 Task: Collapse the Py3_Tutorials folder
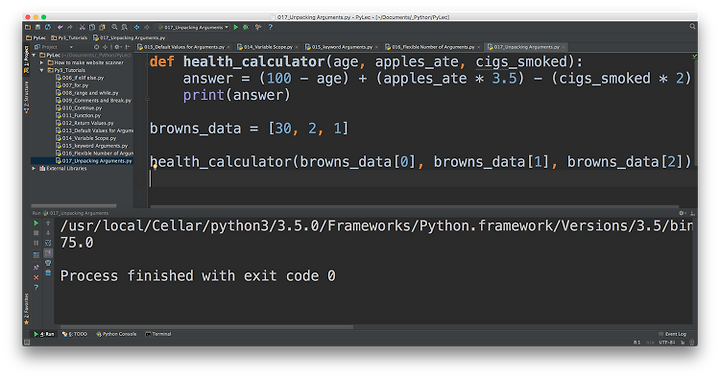coord(42,70)
